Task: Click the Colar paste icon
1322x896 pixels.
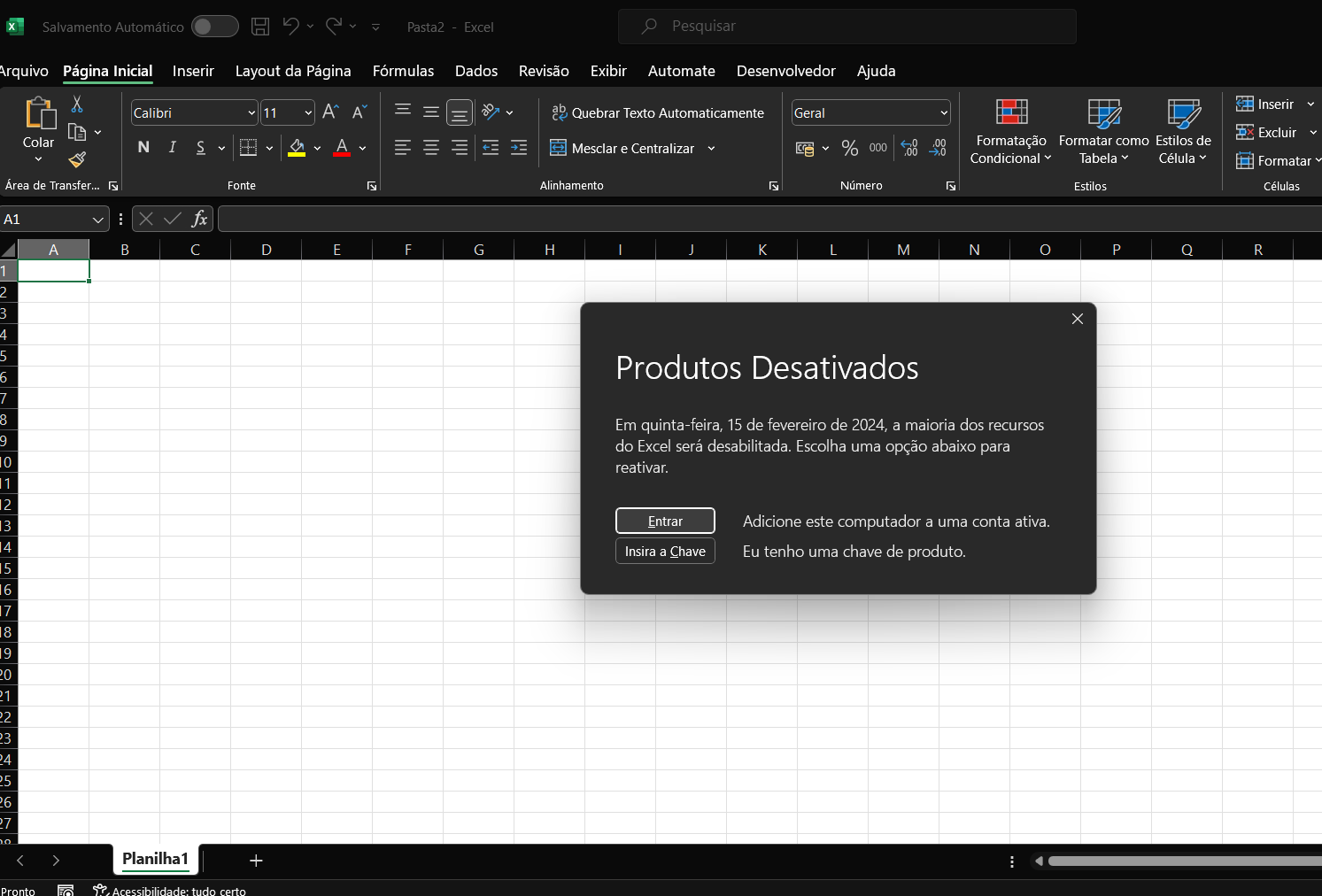Action: tap(39, 114)
